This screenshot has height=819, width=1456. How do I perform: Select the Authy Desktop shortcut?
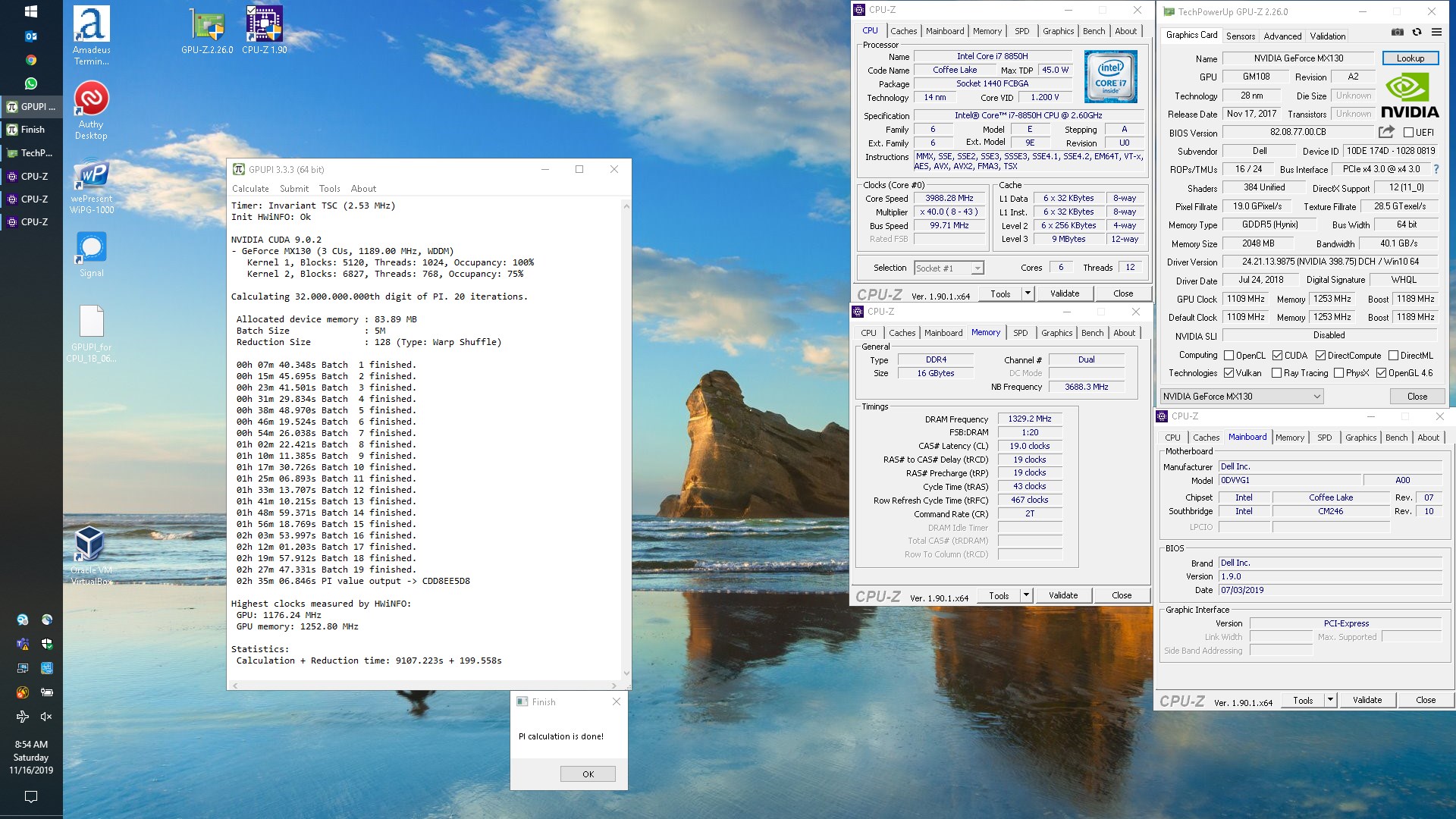(91, 111)
